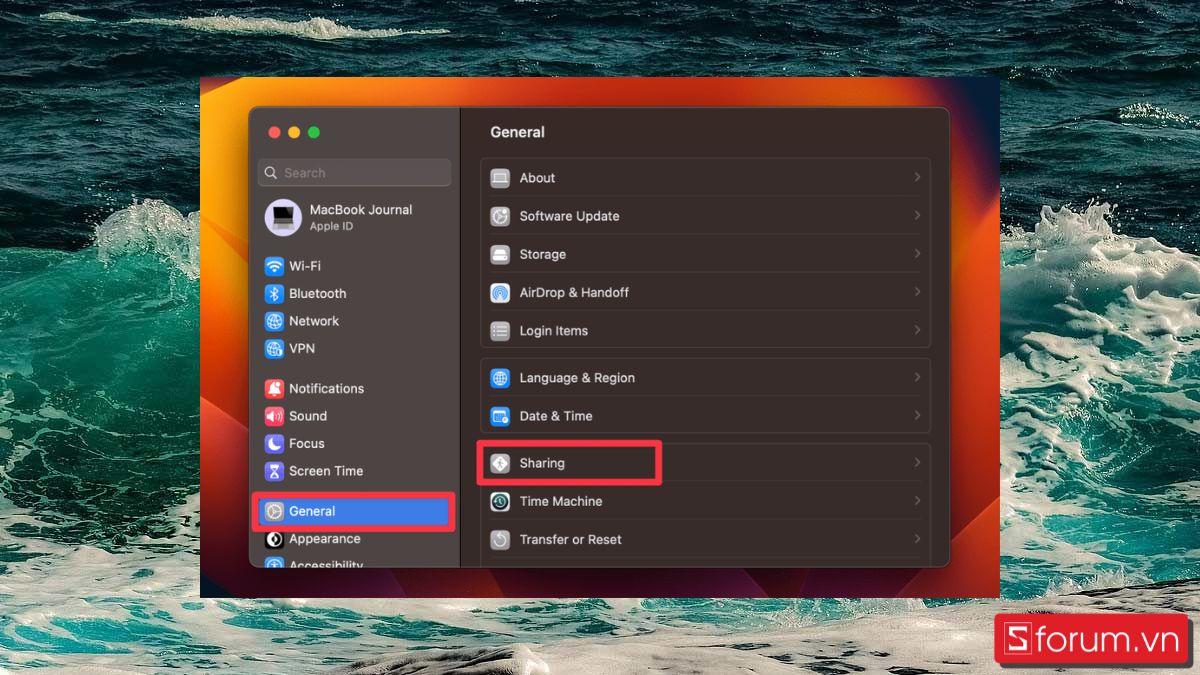The width and height of the screenshot is (1200, 675).
Task: Expand the Storage disclosure arrow
Action: pyautogui.click(x=917, y=254)
